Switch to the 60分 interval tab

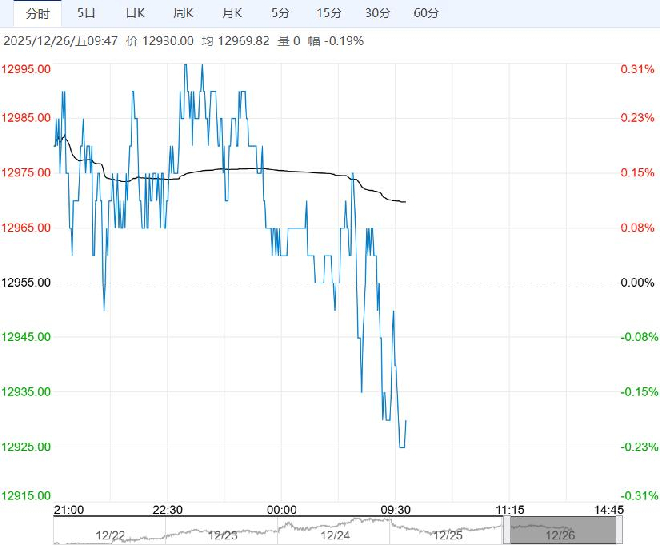(425, 13)
